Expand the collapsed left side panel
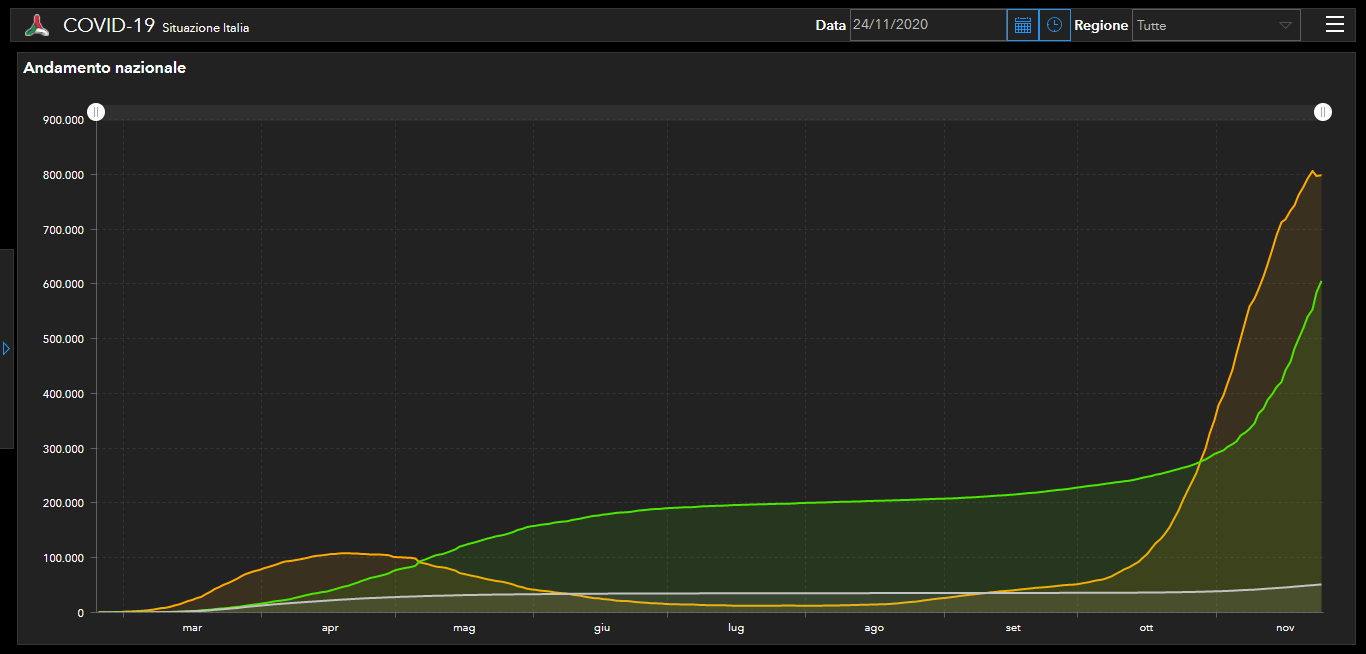Image resolution: width=1366 pixels, height=654 pixels. (6, 348)
